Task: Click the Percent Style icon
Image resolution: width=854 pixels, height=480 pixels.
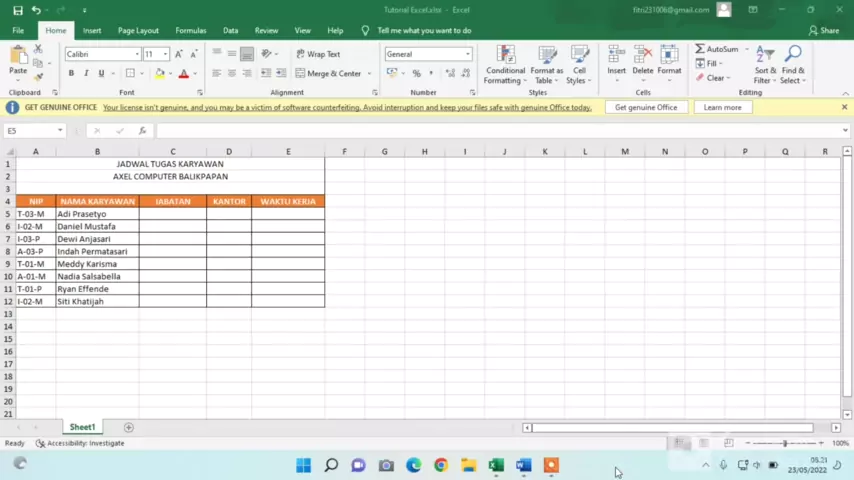Action: point(416,74)
